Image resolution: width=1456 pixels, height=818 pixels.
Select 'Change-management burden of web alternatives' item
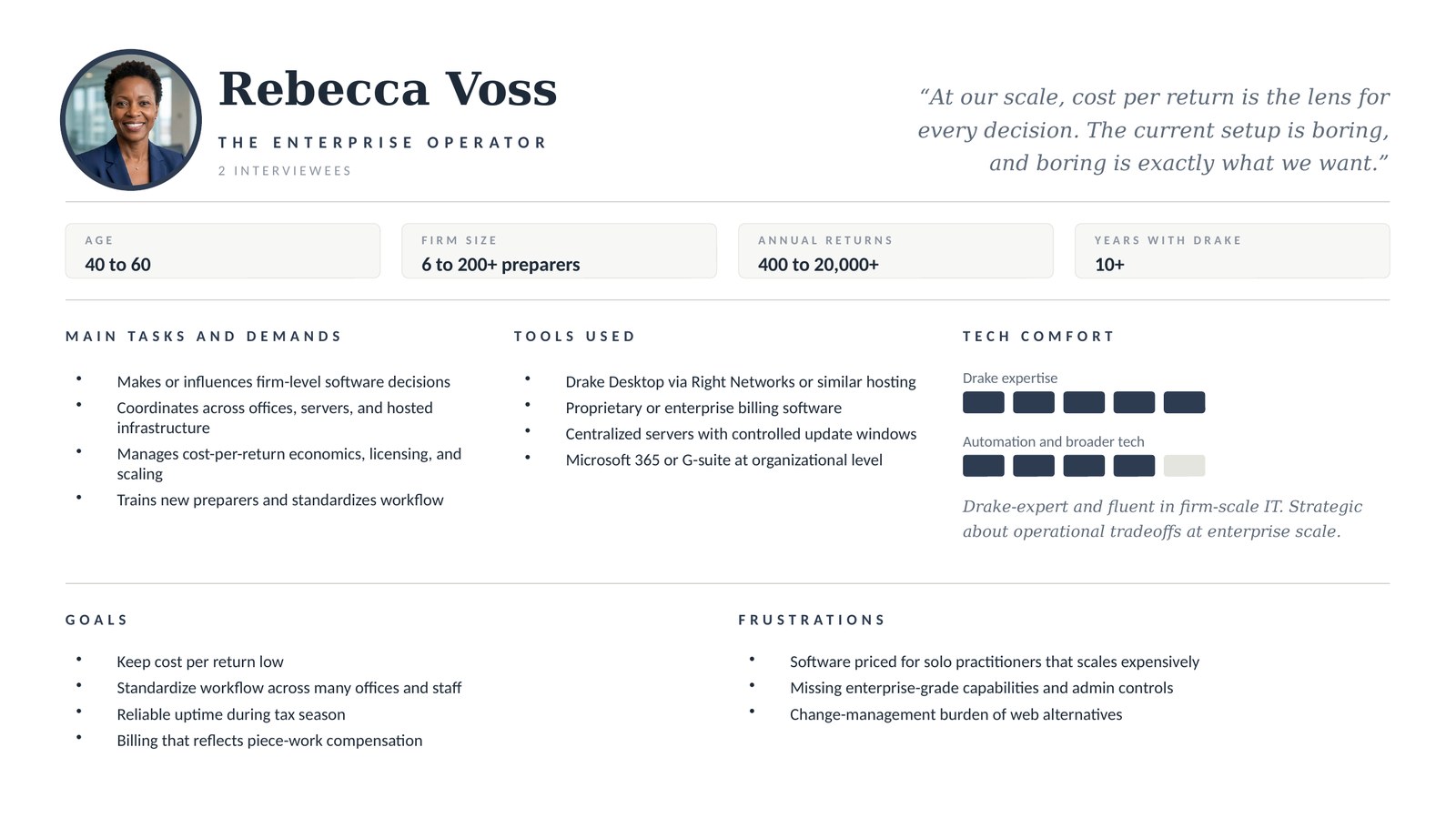pos(955,715)
